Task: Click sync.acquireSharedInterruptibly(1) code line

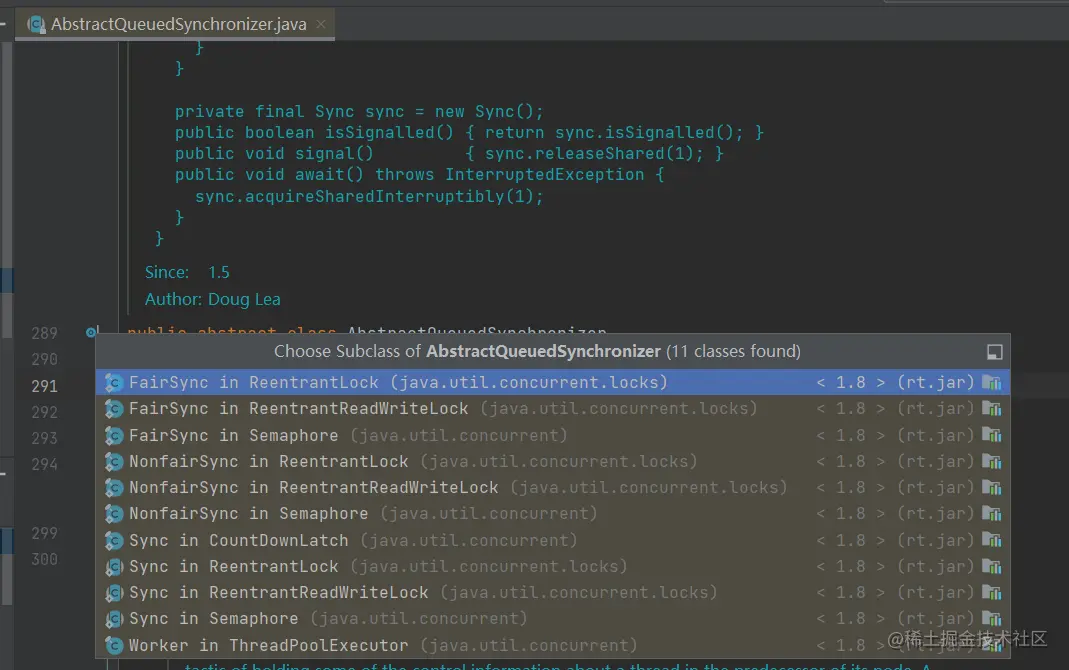Action: (x=369, y=196)
